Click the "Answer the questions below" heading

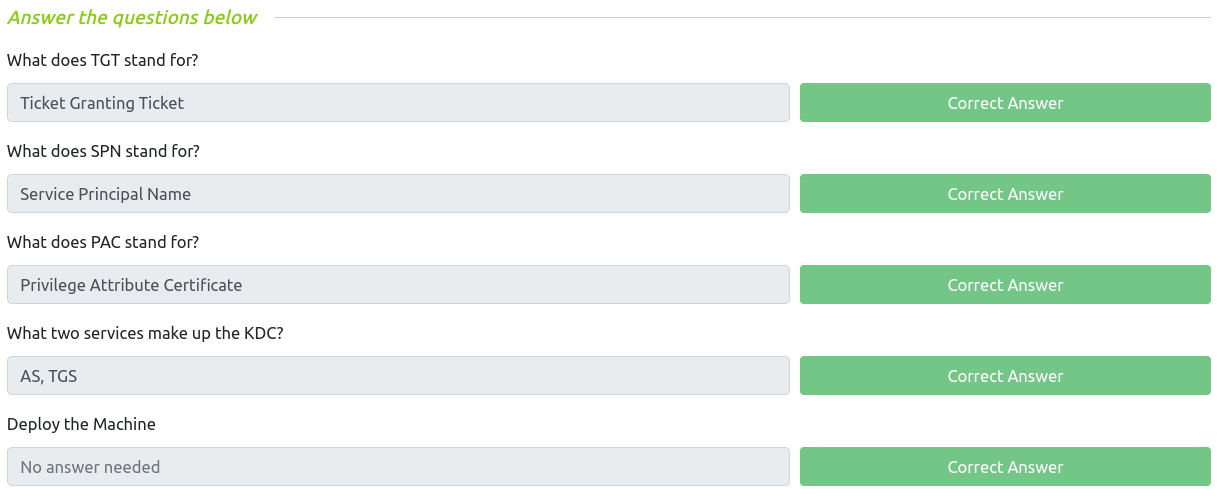132,17
